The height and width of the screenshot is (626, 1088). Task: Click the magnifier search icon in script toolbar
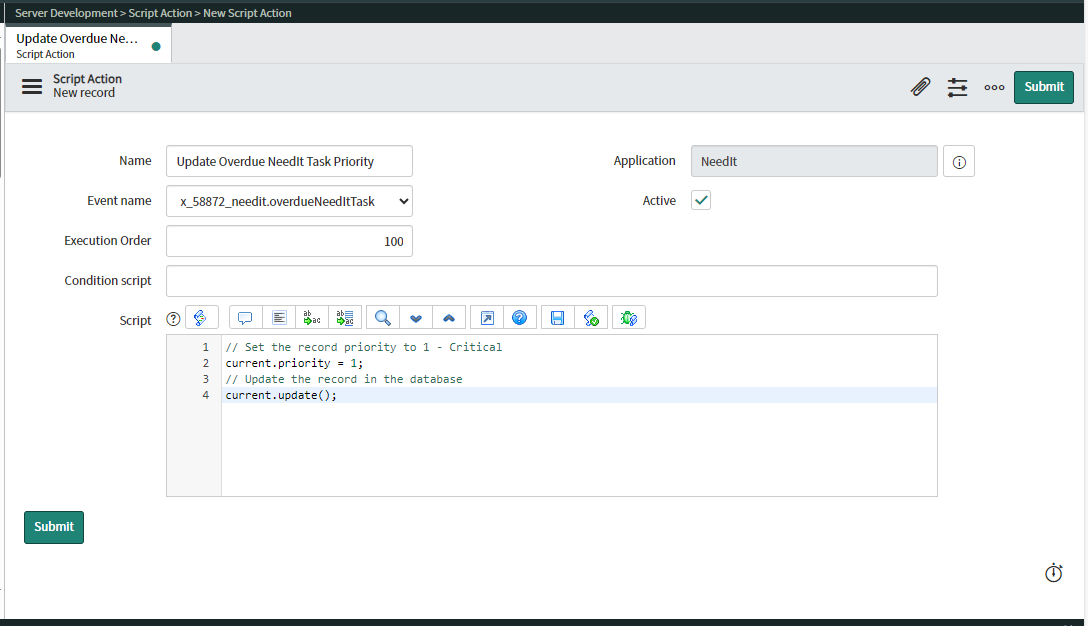[x=382, y=318]
